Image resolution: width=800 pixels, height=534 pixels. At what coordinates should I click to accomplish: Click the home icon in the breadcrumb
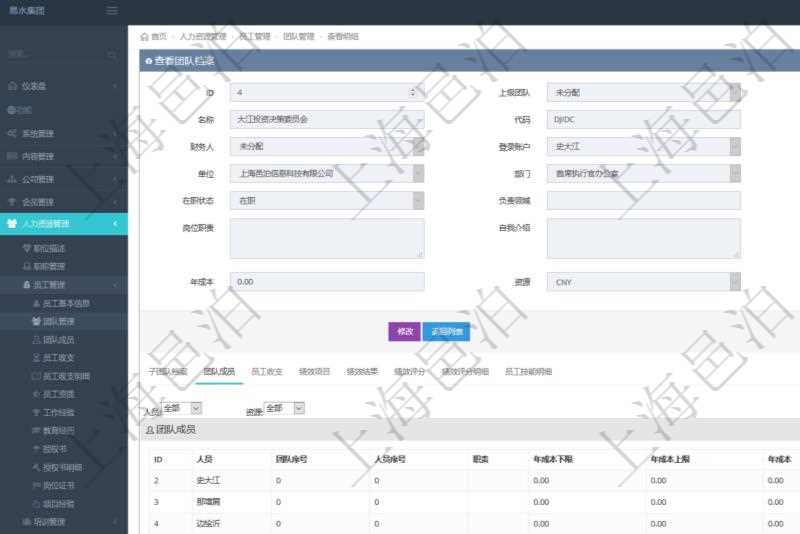(145, 36)
